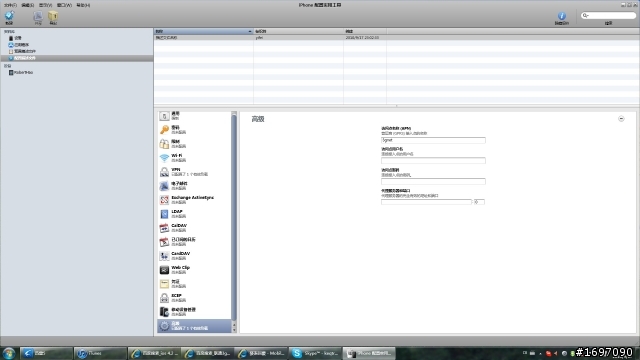
Task: Open the Advanced gear payload
Action: [x=194, y=326]
